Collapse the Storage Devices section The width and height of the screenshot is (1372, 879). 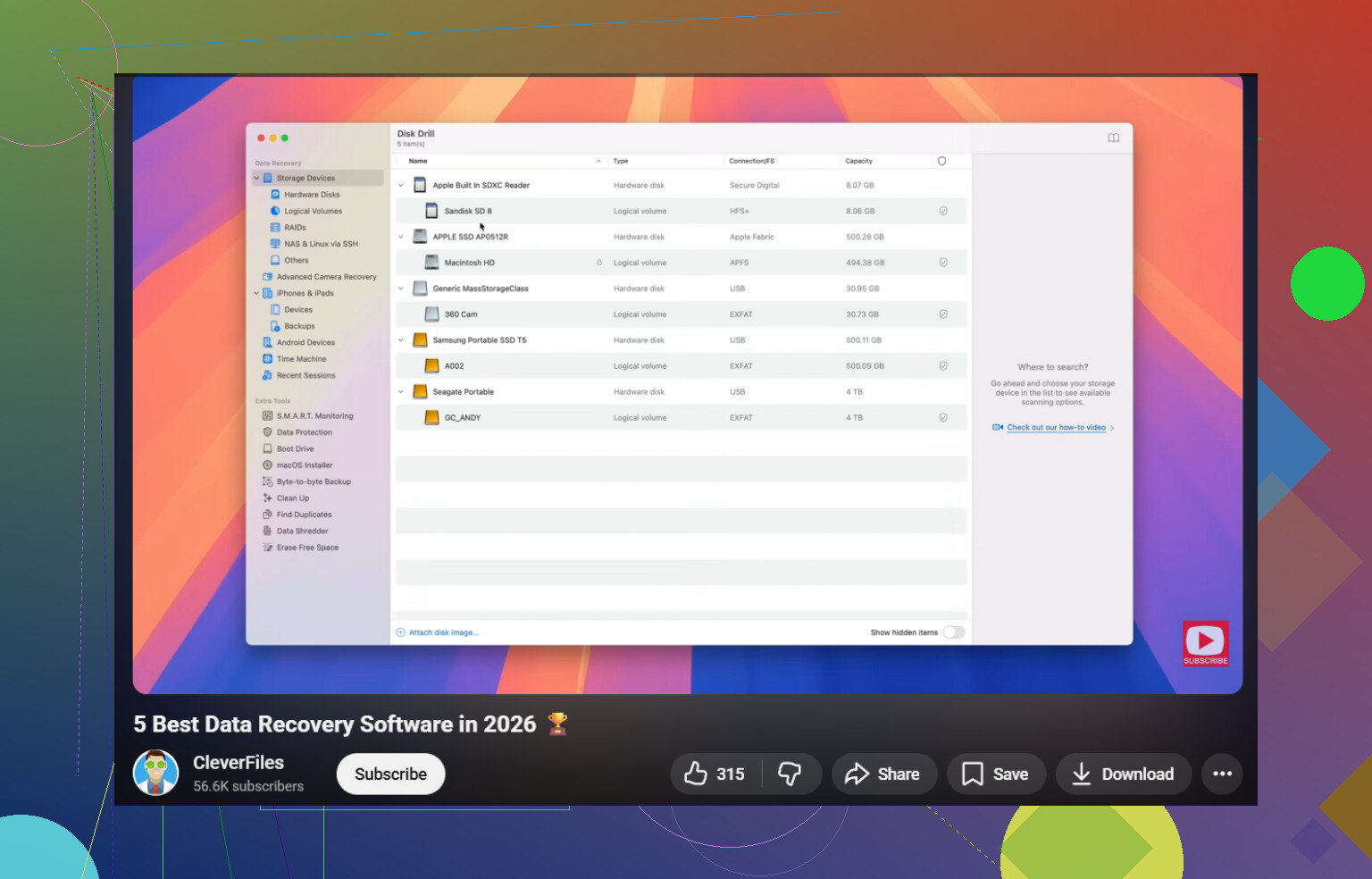point(256,178)
